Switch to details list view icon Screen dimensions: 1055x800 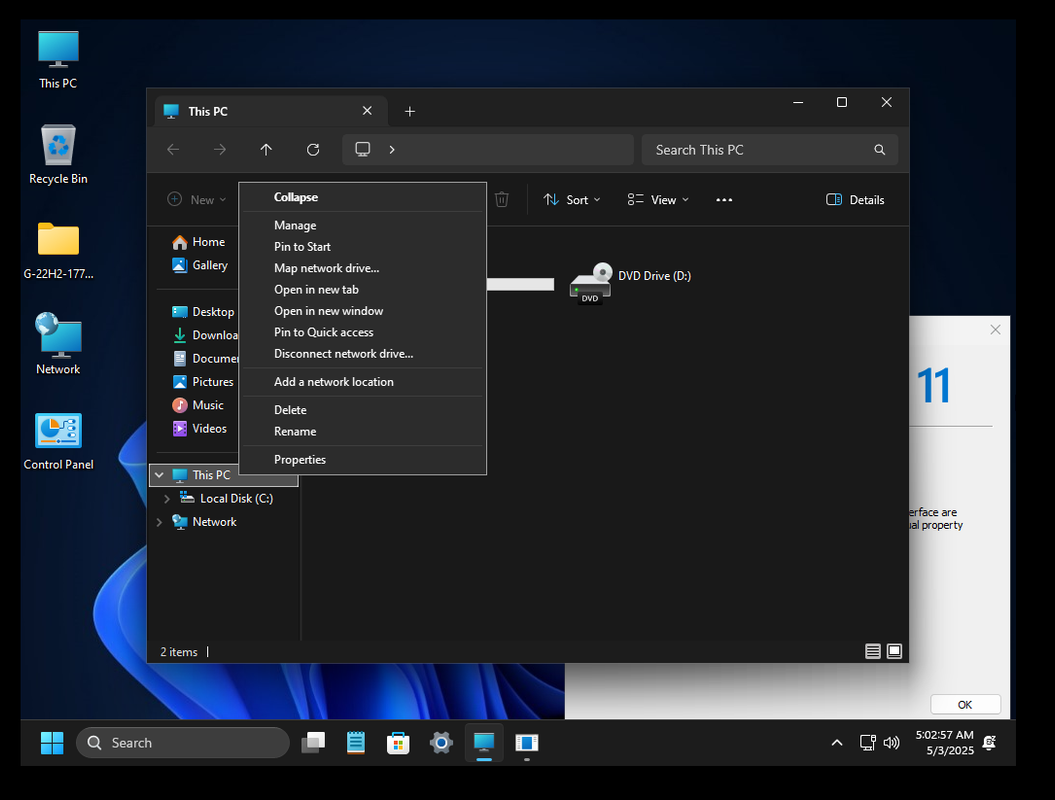coord(873,651)
